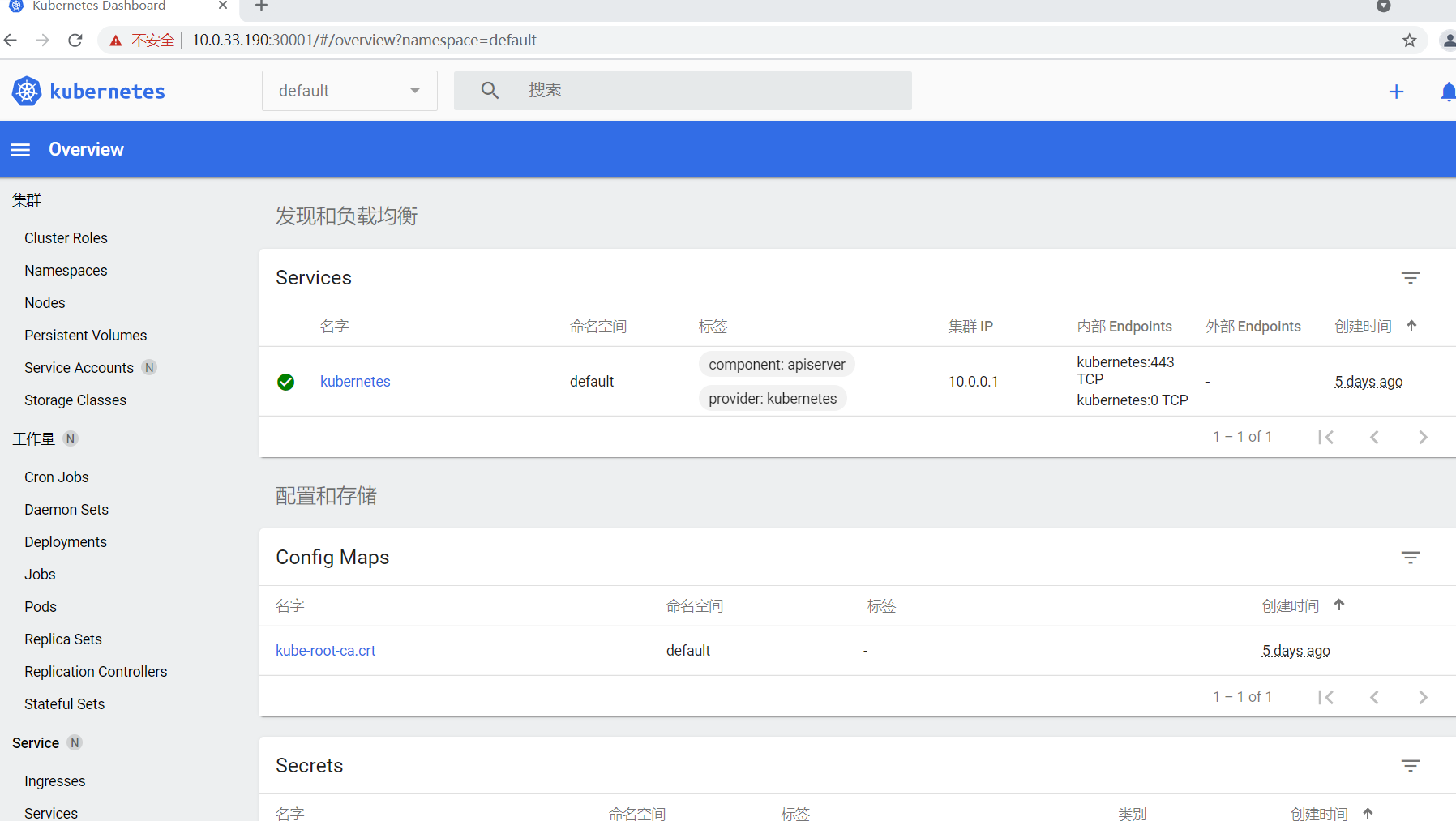This screenshot has width=1456, height=821.
Task: Open filter for Config Maps table
Action: point(1411,558)
